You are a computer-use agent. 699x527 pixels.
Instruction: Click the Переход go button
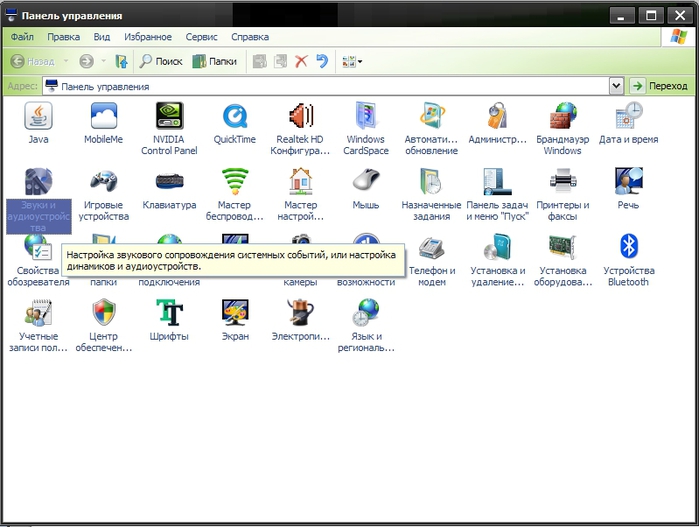click(661, 86)
